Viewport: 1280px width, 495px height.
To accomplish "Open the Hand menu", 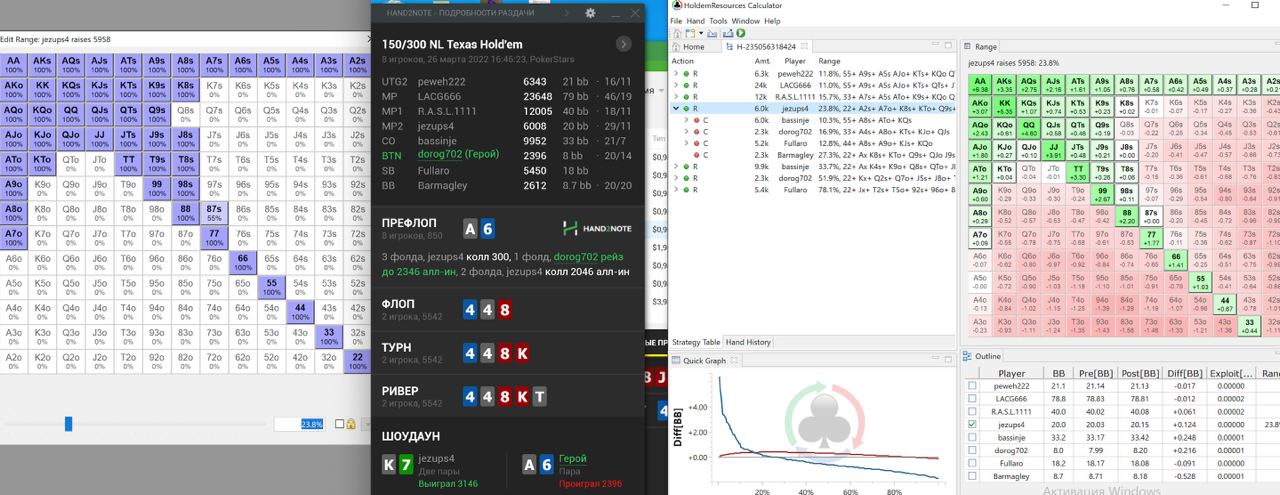I will tap(695, 21).
